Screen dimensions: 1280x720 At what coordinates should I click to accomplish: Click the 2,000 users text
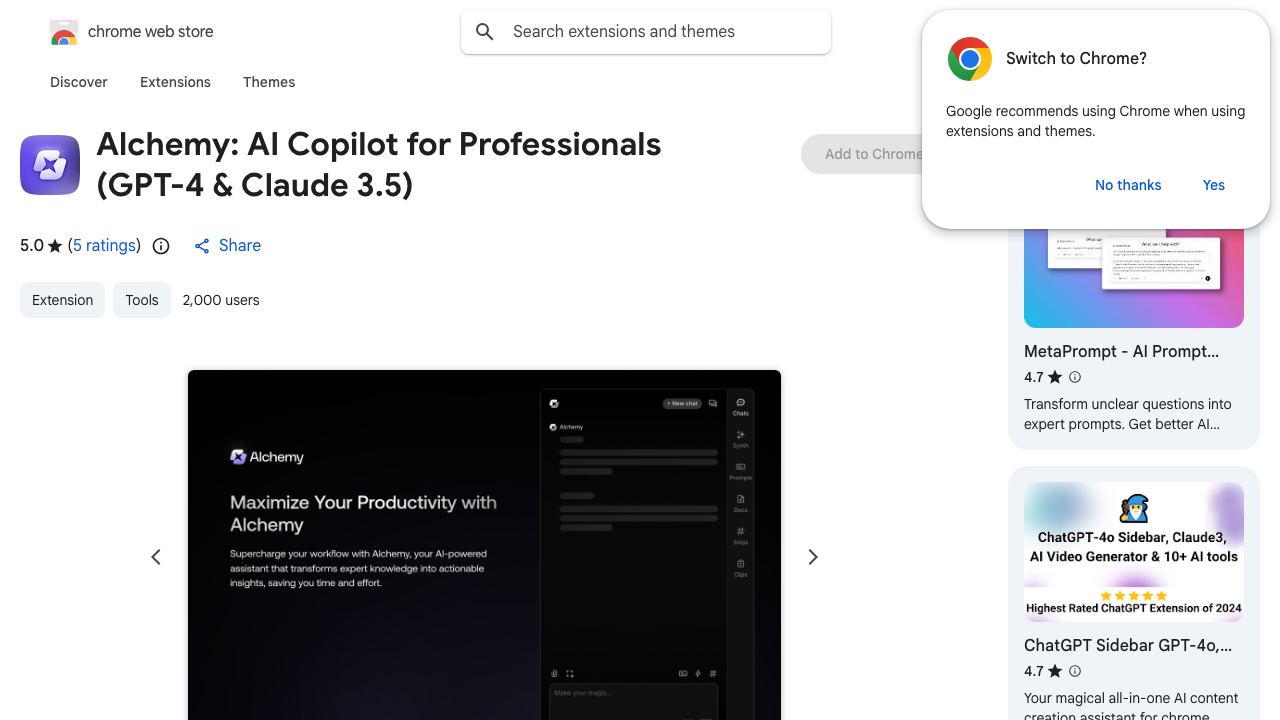(x=221, y=300)
